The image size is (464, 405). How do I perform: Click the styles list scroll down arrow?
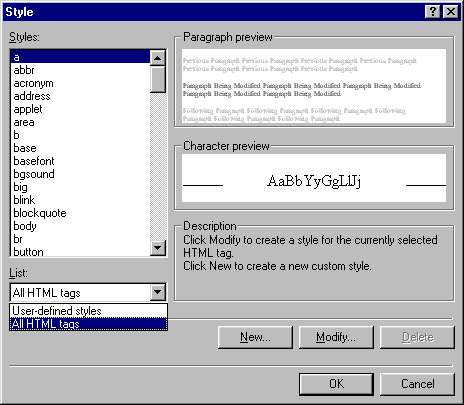pyautogui.click(x=158, y=248)
